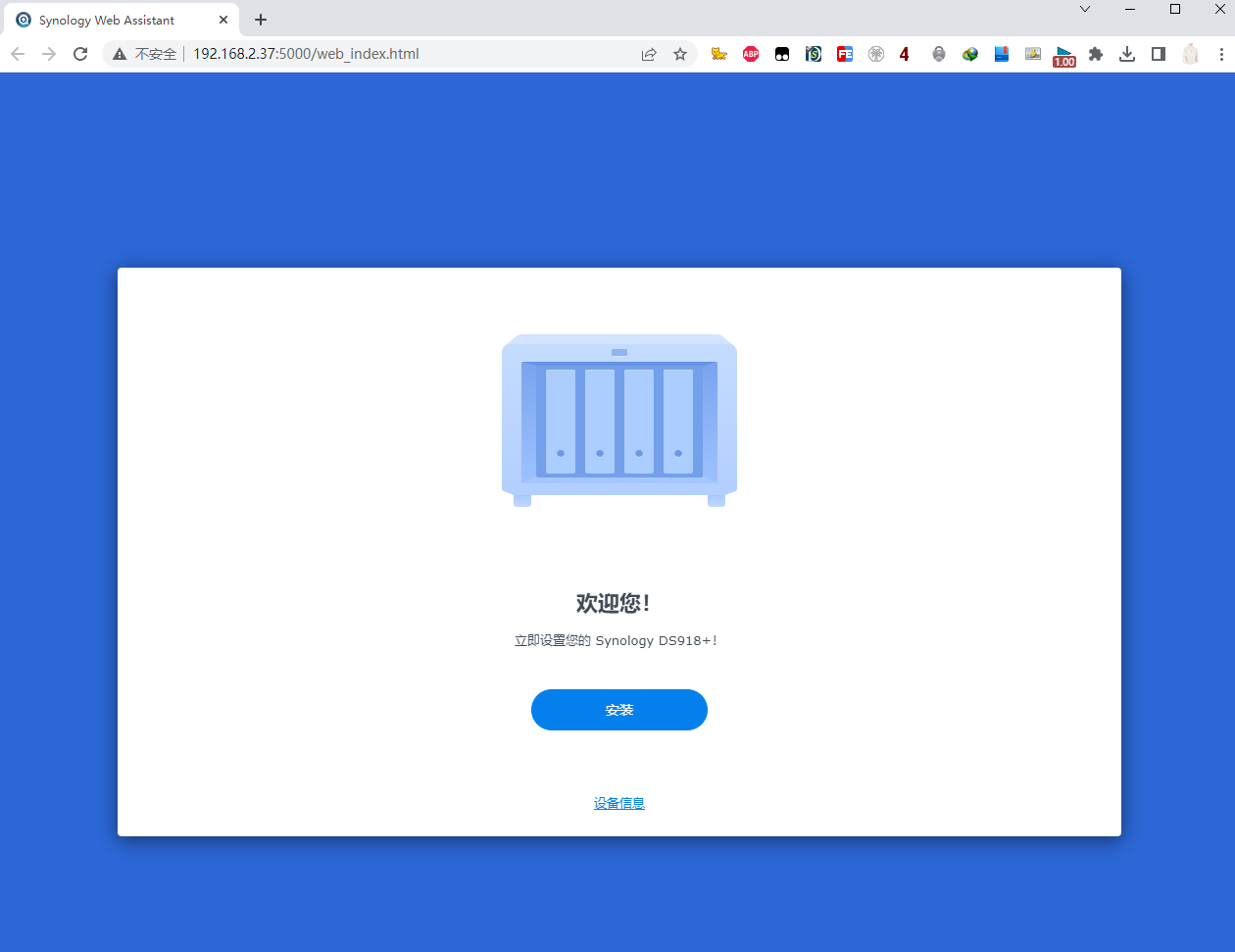The width and height of the screenshot is (1235, 952).
Task: Go back using the browser back arrow
Action: click(18, 54)
